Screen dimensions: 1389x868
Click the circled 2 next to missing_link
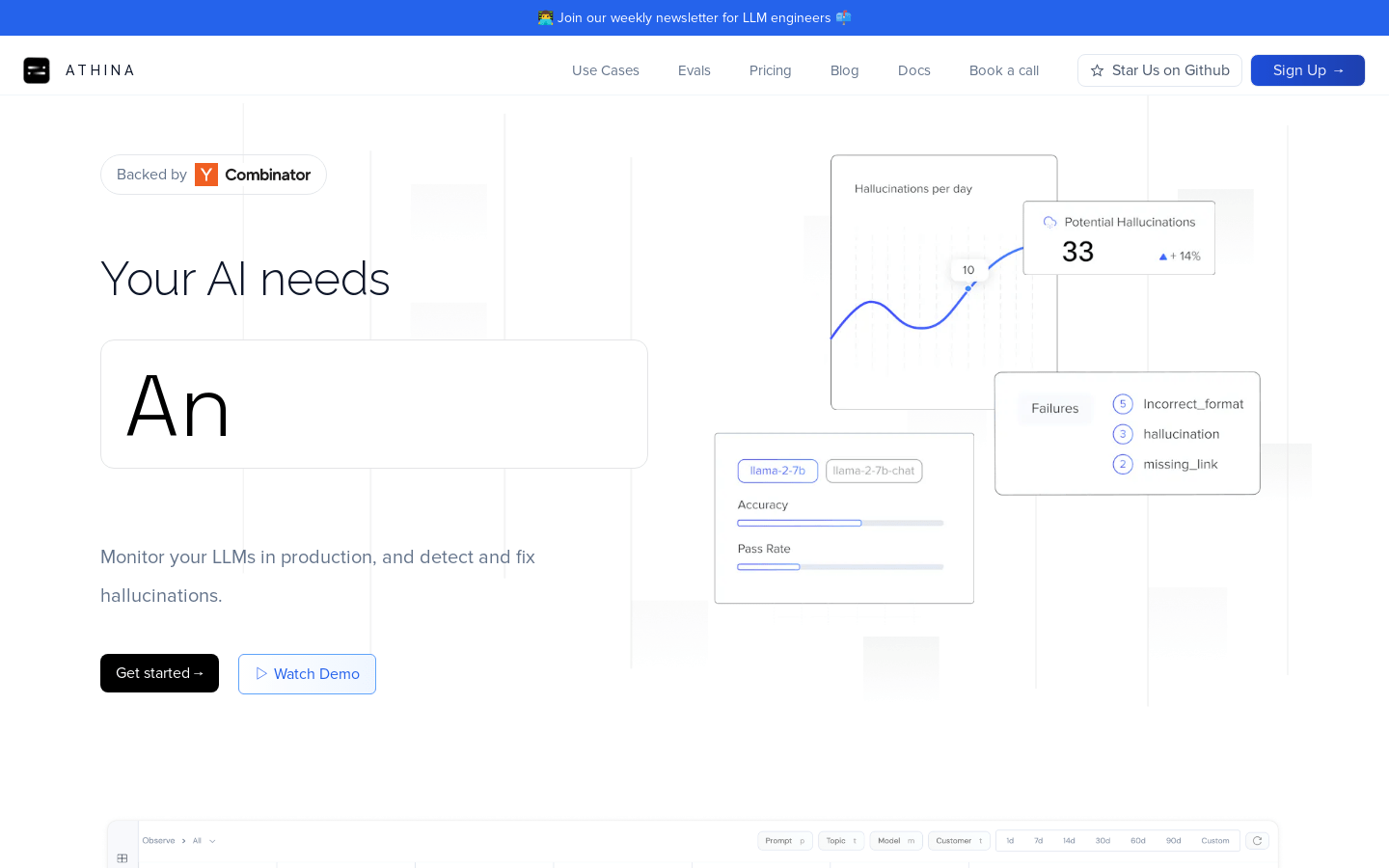1123,464
